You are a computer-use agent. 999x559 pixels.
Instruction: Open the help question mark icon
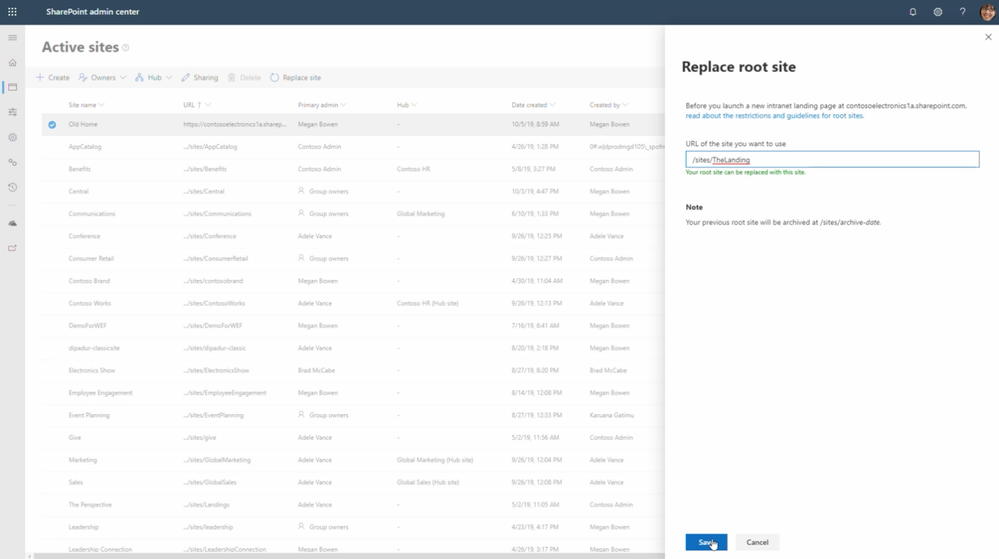tap(962, 11)
